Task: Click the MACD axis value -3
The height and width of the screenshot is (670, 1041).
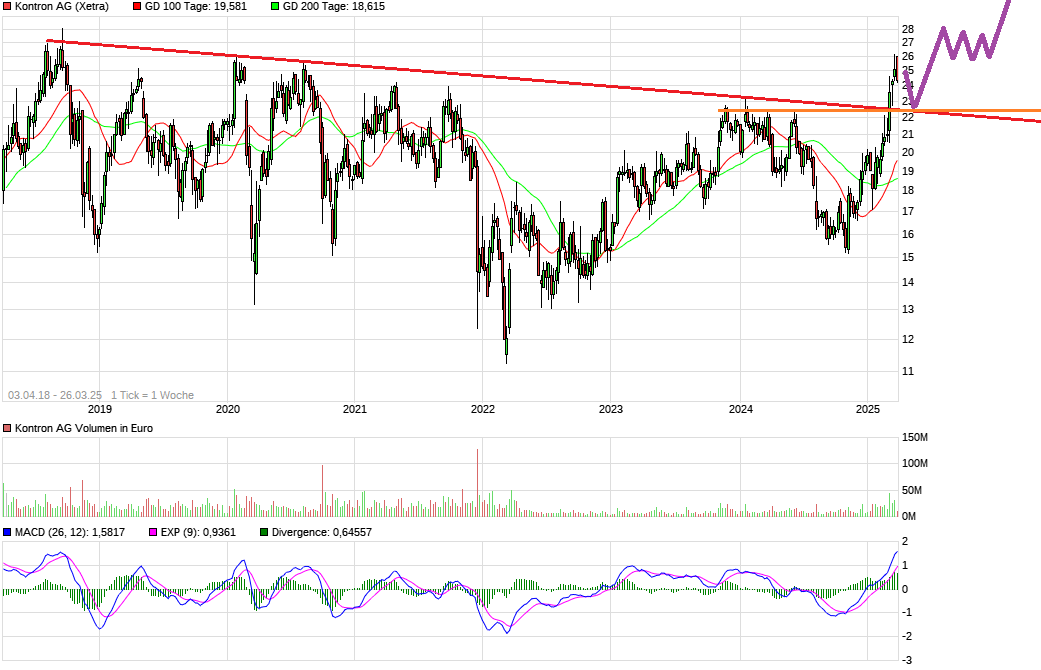Action: [x=906, y=660]
